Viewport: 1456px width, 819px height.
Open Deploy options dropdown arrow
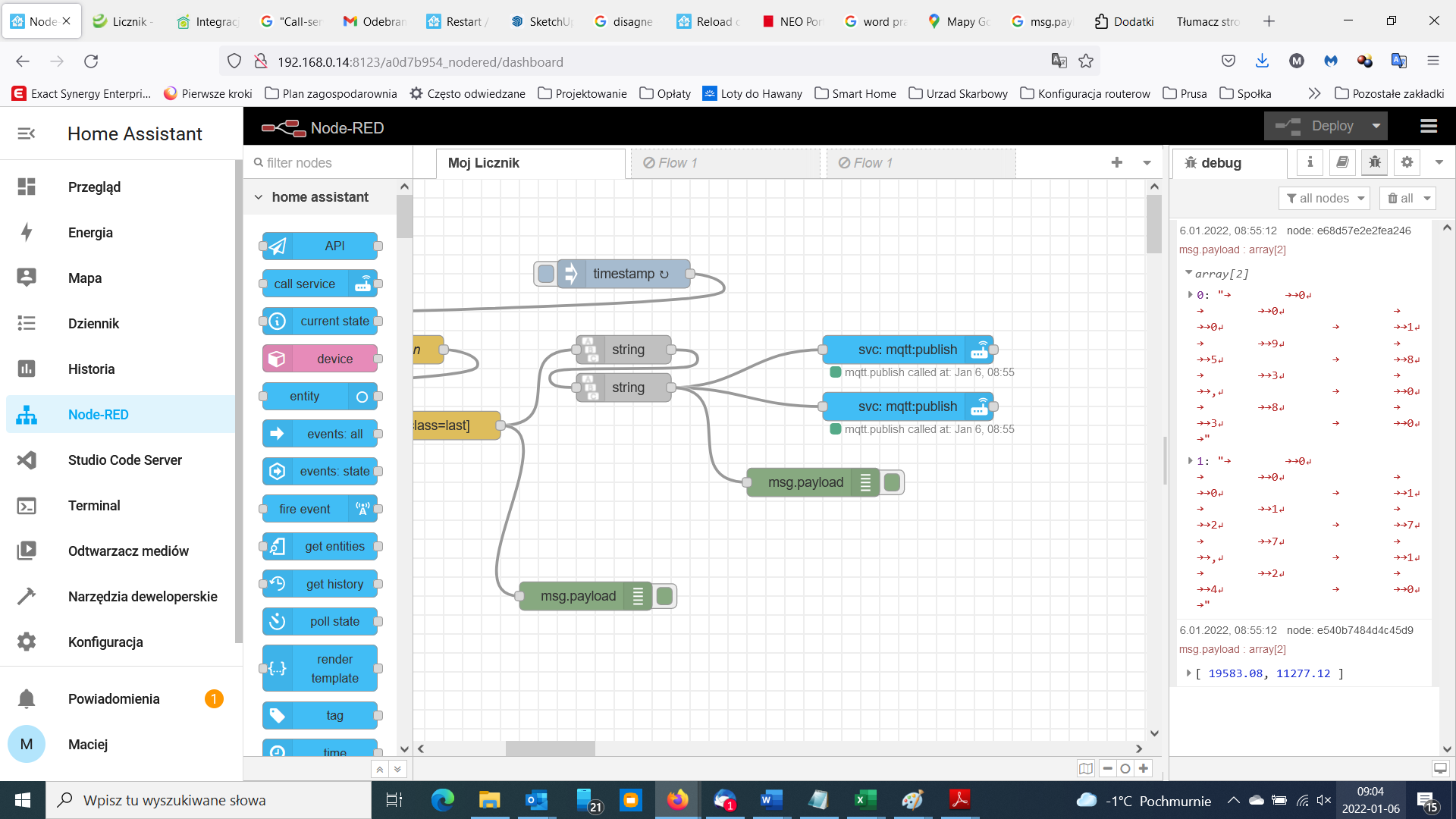(x=1376, y=126)
